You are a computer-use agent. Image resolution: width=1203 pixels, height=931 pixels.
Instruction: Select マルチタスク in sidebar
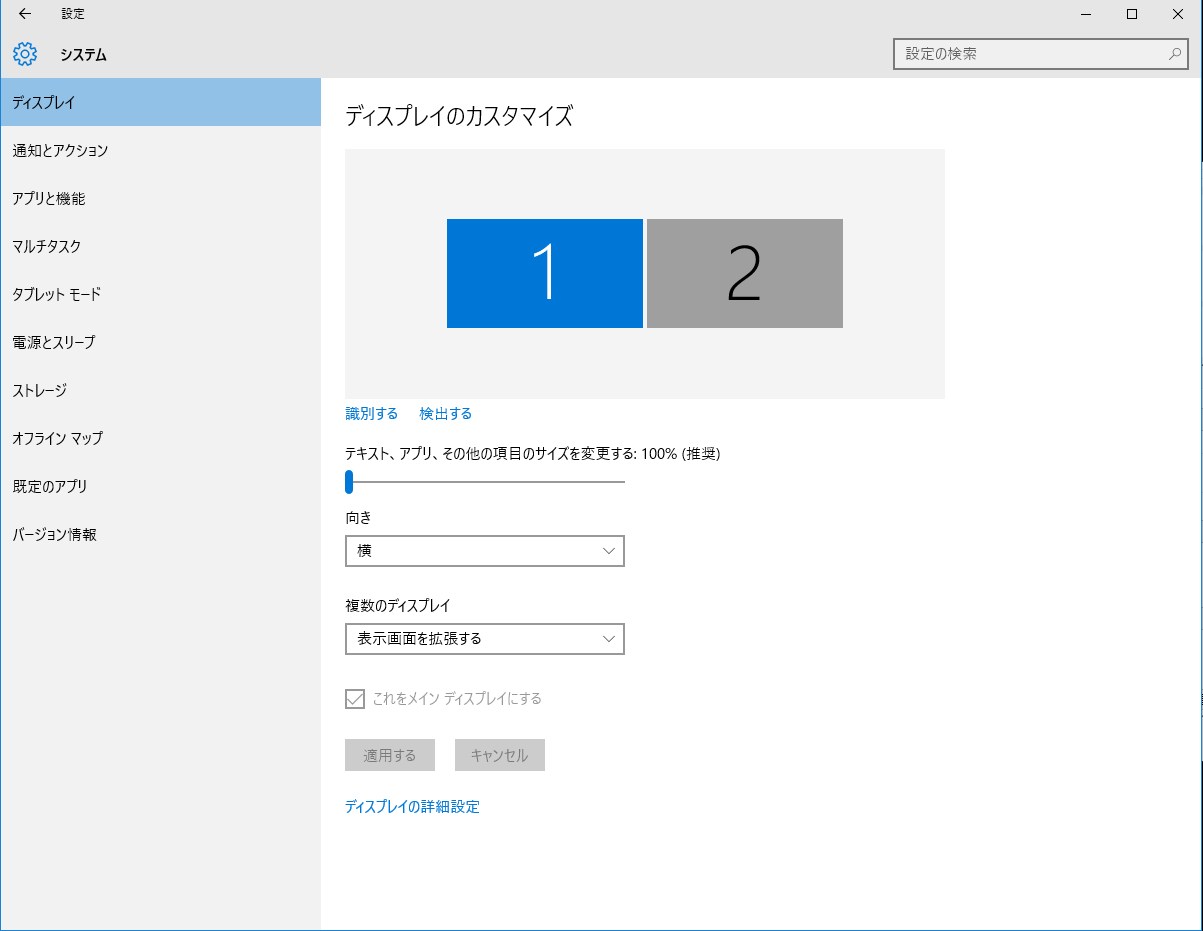tap(47, 247)
